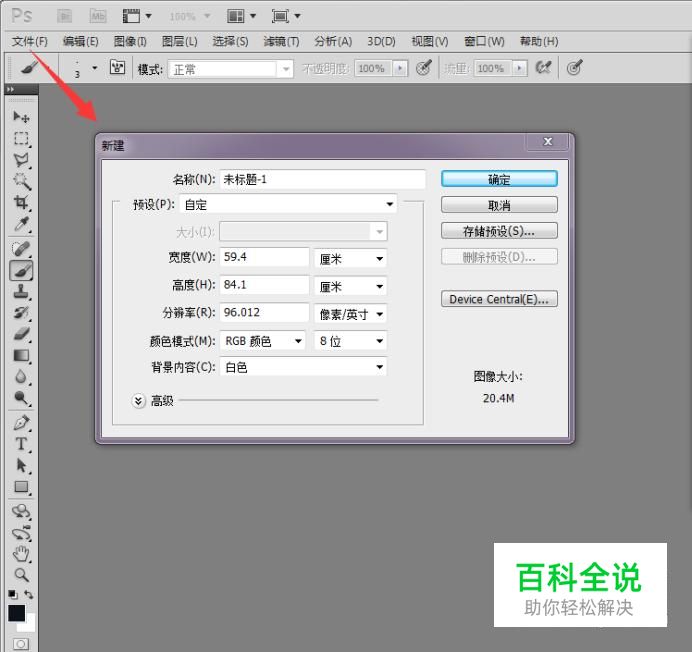Click the default colors icon
The height and width of the screenshot is (652, 692).
[13, 595]
